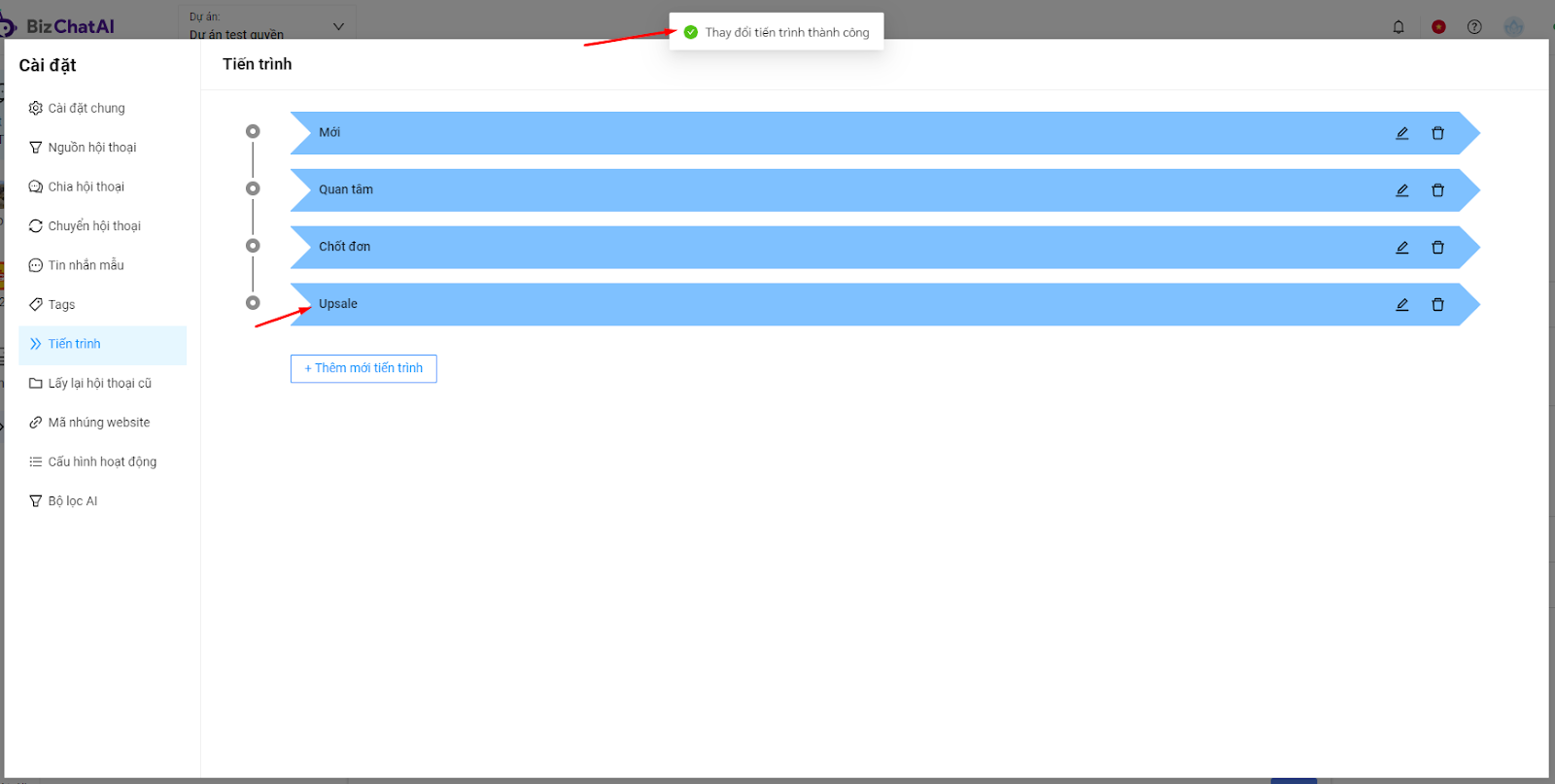This screenshot has height=784, width=1555.
Task: Click the pencil icon on Upsale row
Action: click(x=1401, y=305)
